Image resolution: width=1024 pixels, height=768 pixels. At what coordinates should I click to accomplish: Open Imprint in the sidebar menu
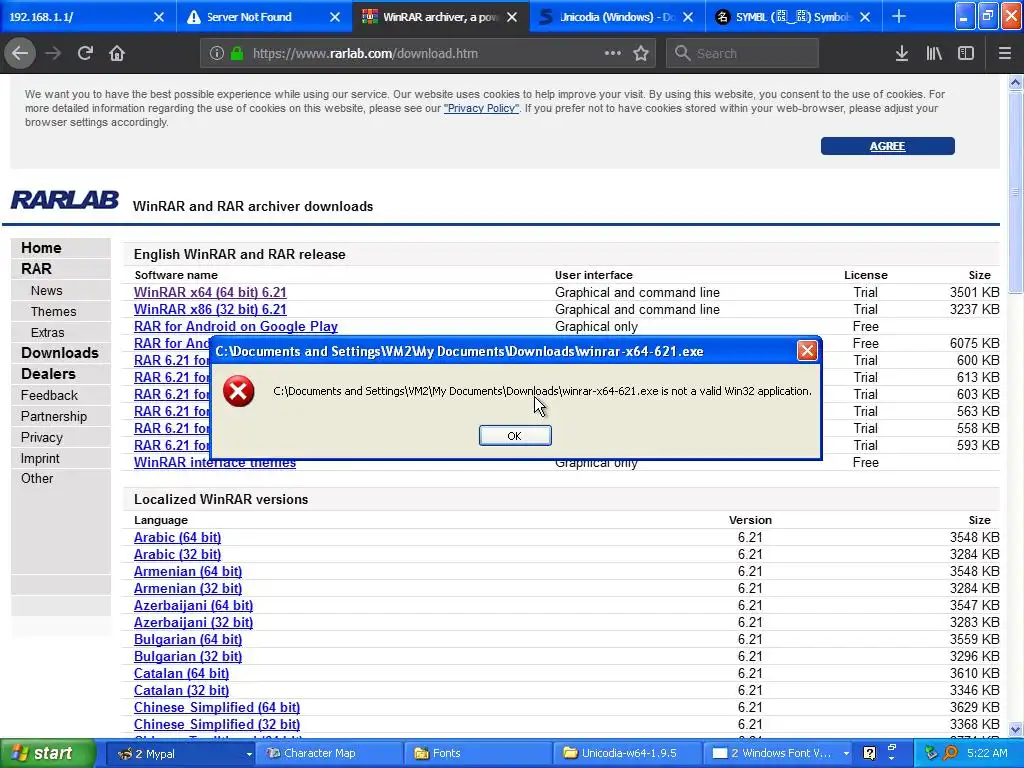pos(40,458)
